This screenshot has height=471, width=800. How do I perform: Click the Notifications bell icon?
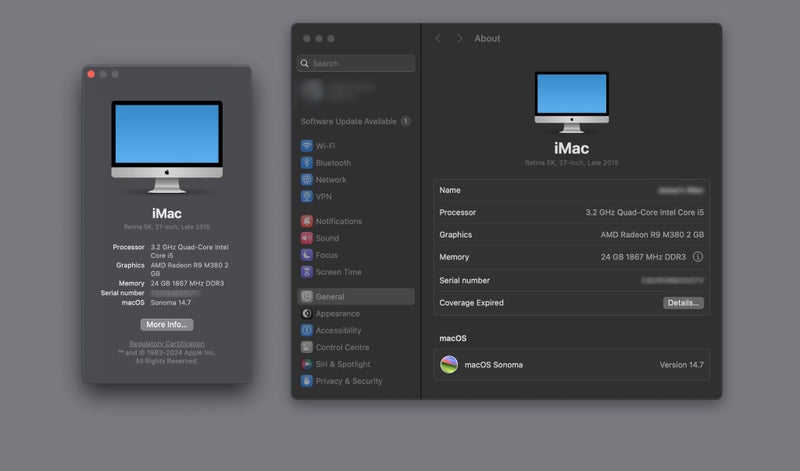pyautogui.click(x=307, y=221)
